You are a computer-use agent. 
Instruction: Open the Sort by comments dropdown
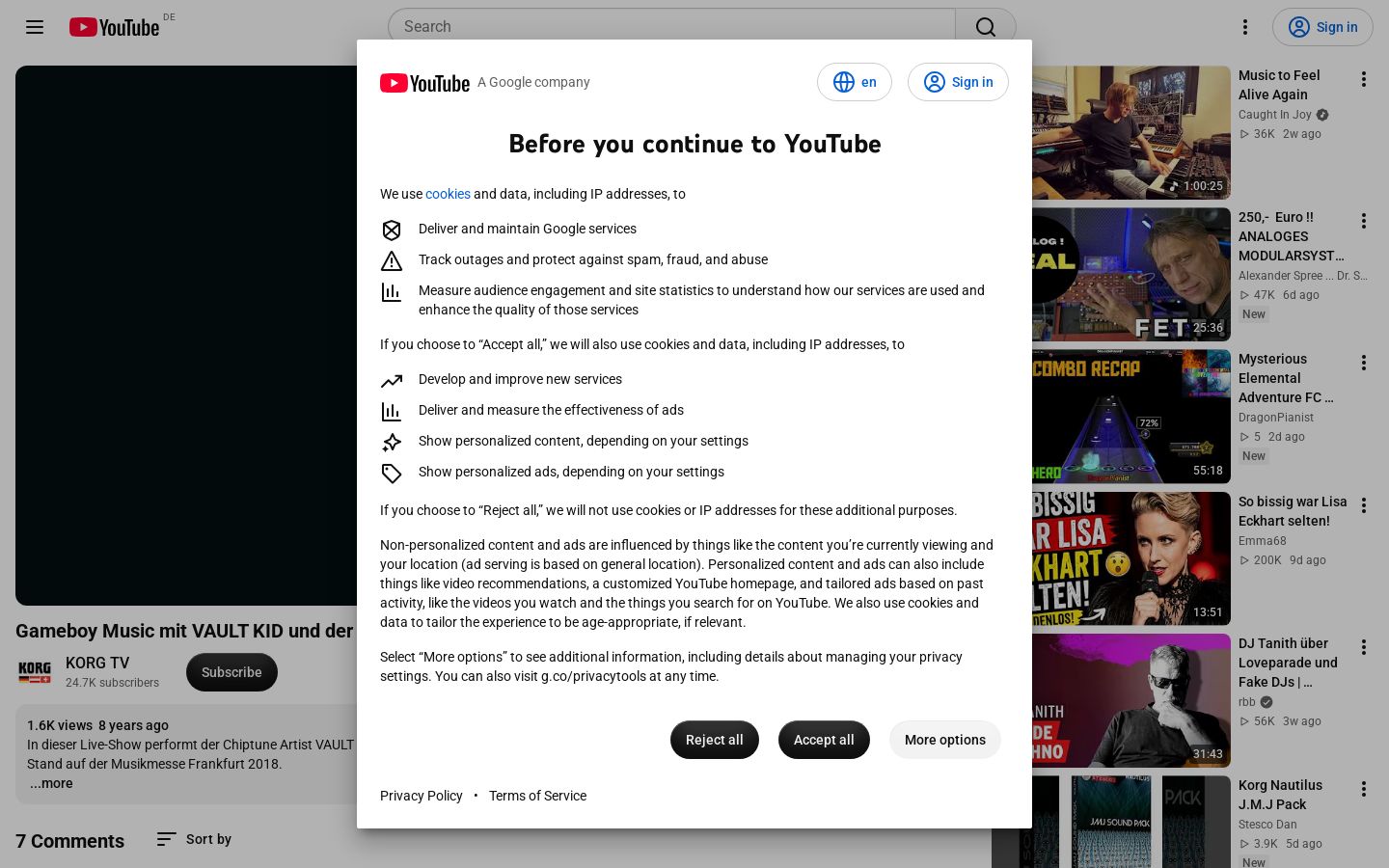194,839
